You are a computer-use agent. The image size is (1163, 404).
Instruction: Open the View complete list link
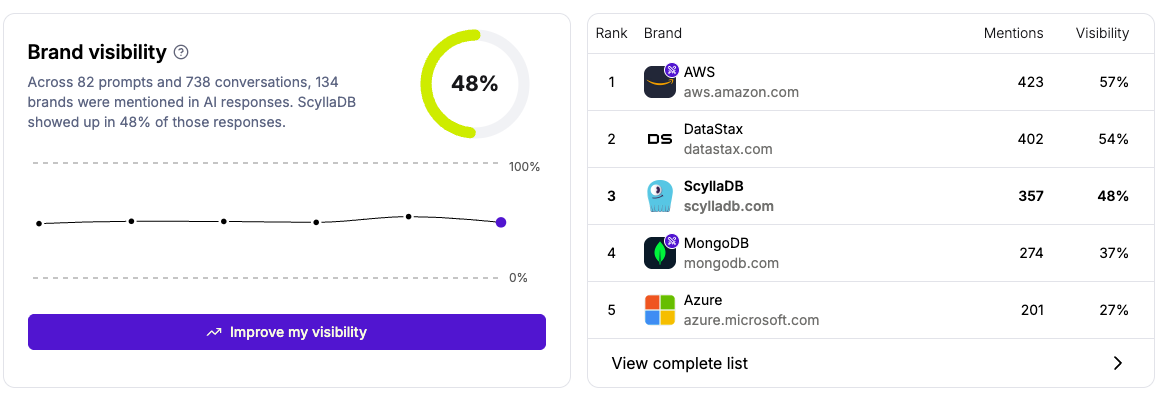[x=680, y=363]
